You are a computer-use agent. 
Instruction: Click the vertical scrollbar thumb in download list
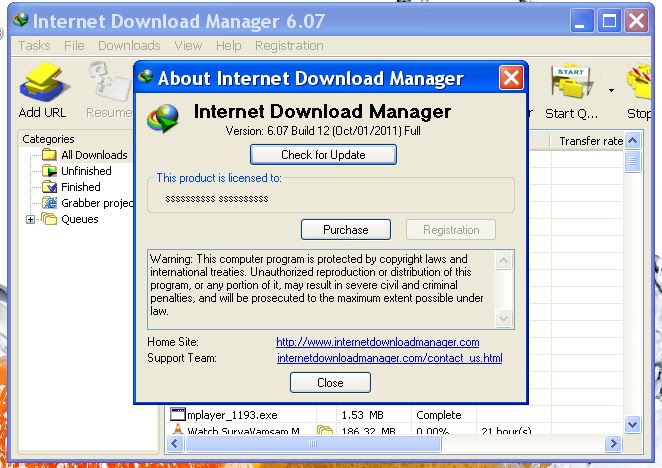coord(632,161)
